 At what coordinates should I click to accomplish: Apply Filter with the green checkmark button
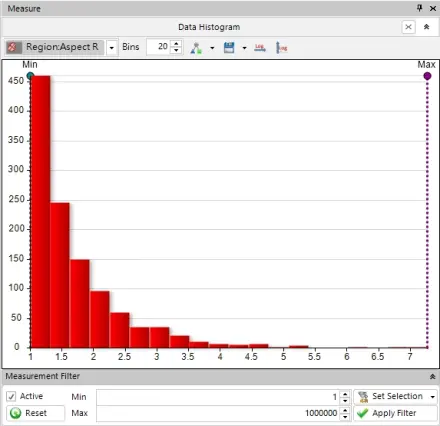(395, 413)
